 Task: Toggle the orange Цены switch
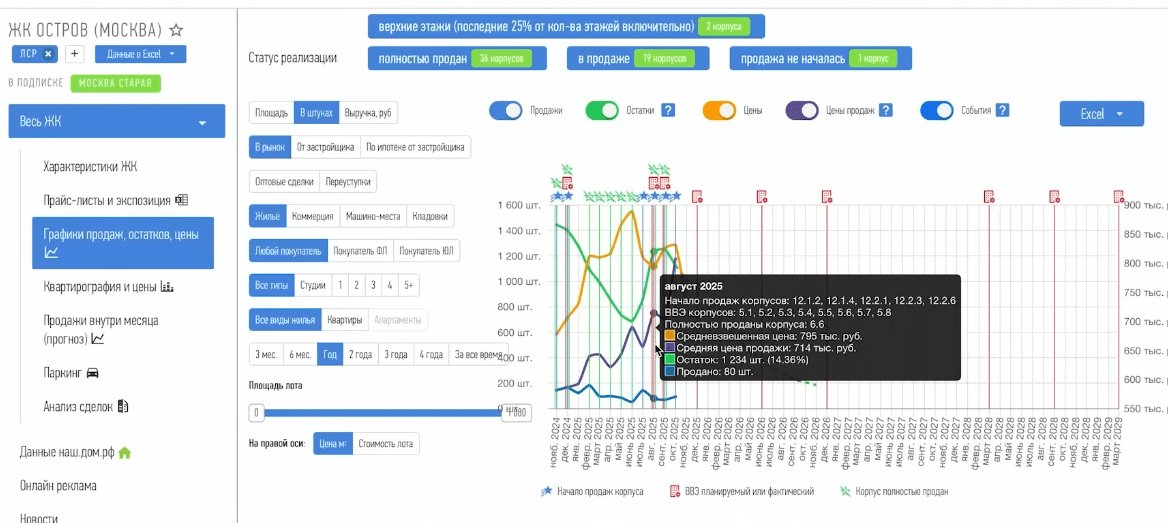click(720, 110)
